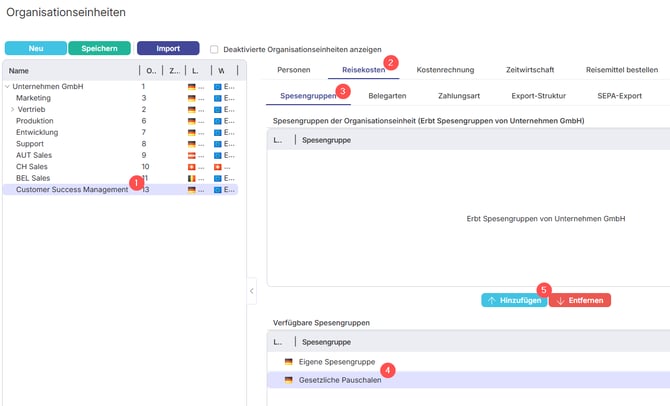Open the Zeitwirtschaft tab
670x406 pixels.
tap(530, 70)
